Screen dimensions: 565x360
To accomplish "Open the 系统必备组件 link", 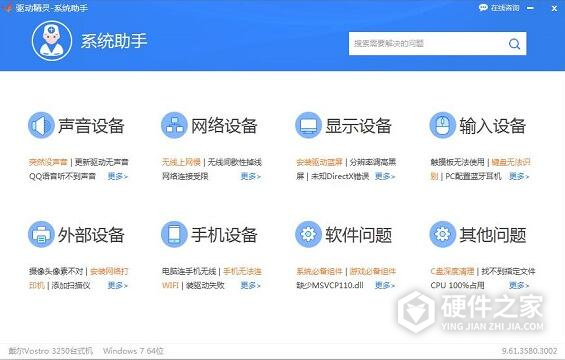I will click(x=319, y=272).
